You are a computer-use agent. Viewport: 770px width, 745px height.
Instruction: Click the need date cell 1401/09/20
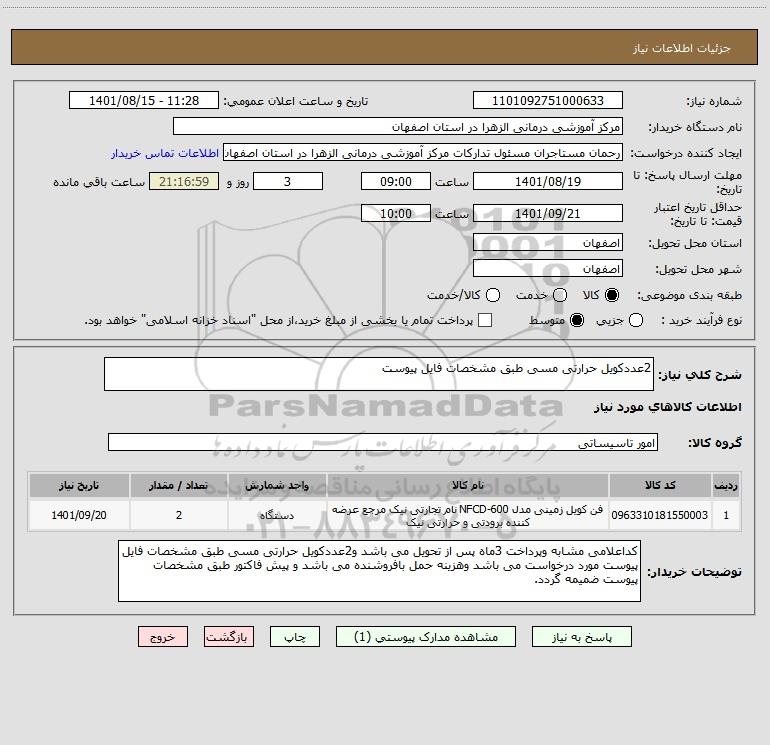[79, 515]
